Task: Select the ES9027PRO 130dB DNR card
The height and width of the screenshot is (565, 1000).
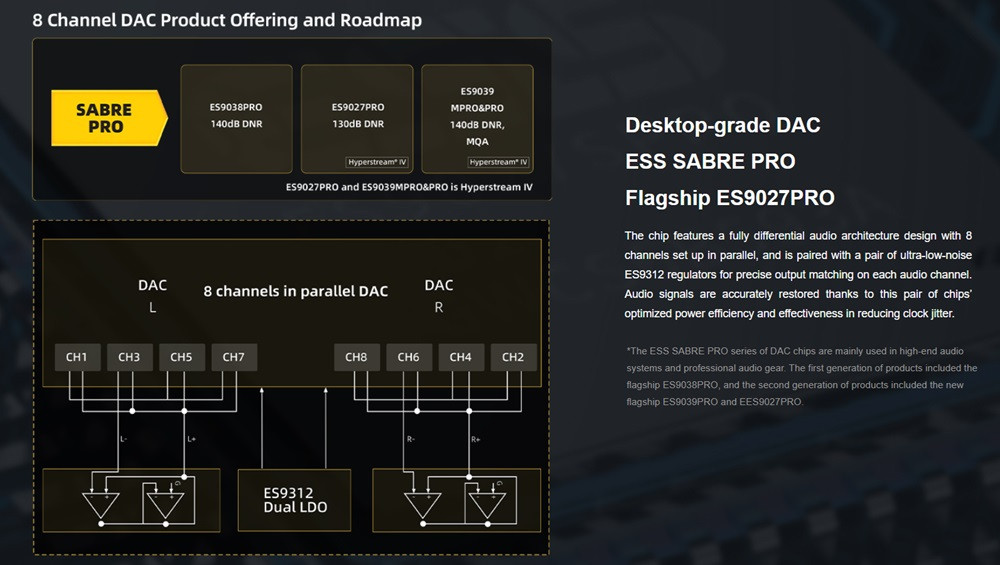Action: point(357,119)
